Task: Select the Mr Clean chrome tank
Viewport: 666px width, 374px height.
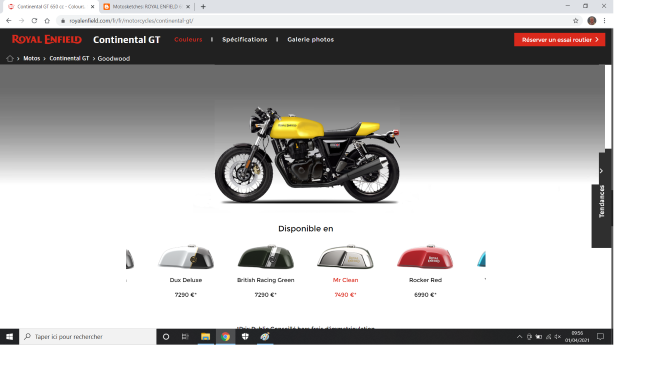Action: pos(345,257)
